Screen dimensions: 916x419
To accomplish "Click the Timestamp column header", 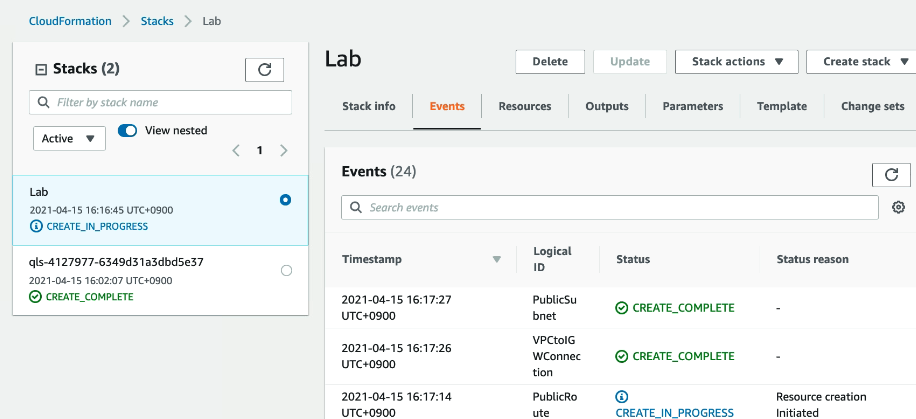I will [x=372, y=259].
